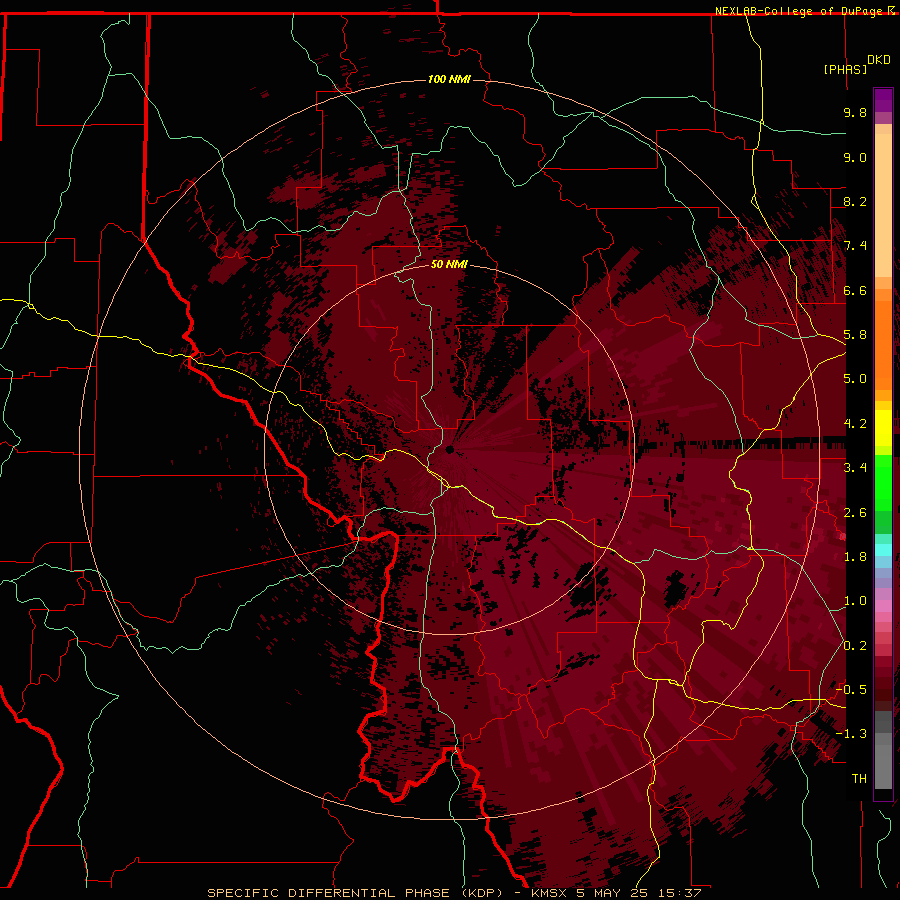Click the 9.8 scale value
The width and height of the screenshot is (900, 900).
(x=855, y=112)
